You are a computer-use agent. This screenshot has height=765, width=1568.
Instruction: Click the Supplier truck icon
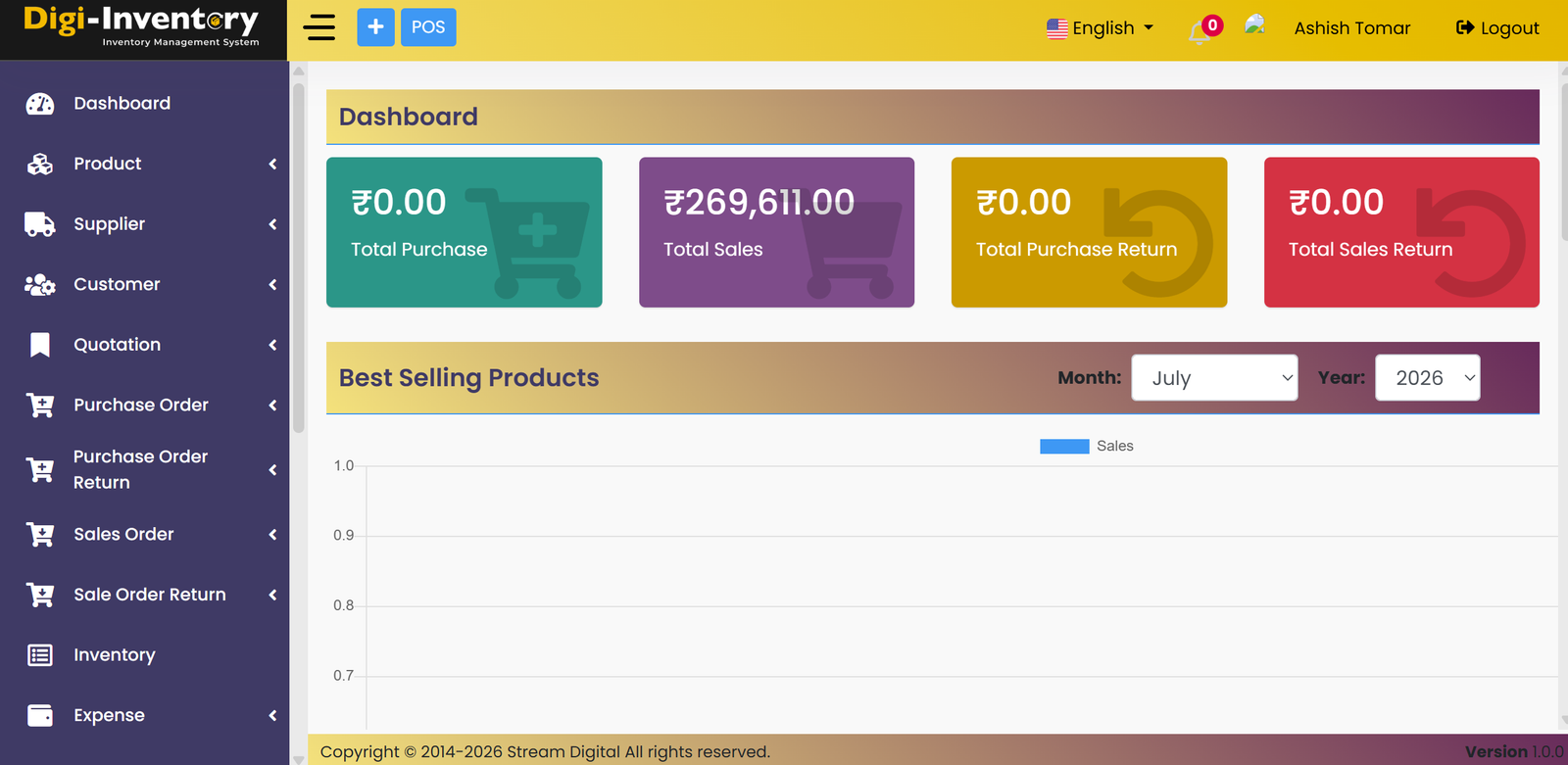(40, 224)
